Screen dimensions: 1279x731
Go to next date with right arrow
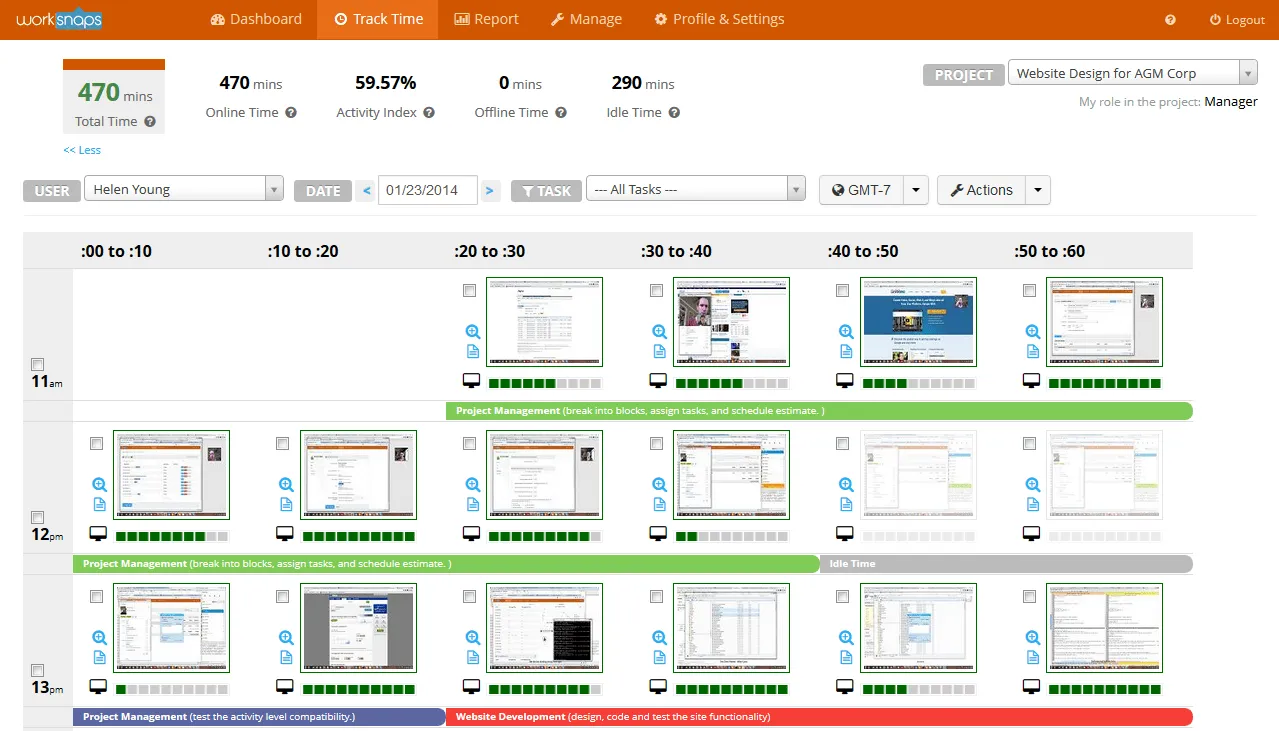click(490, 190)
